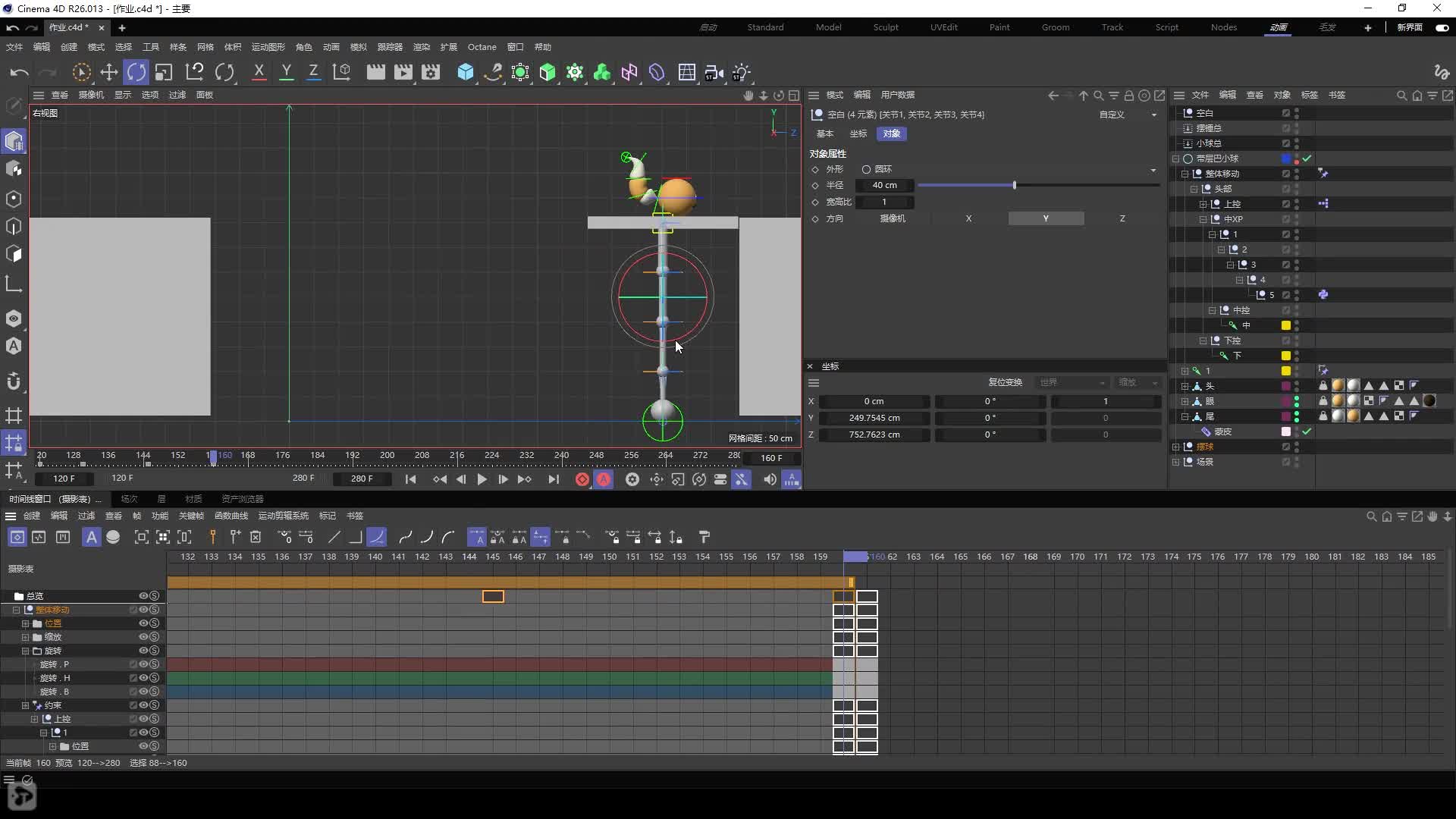The height and width of the screenshot is (819, 1456).
Task: Toggle visibility eye of 缩放 track
Action: pyautogui.click(x=143, y=637)
